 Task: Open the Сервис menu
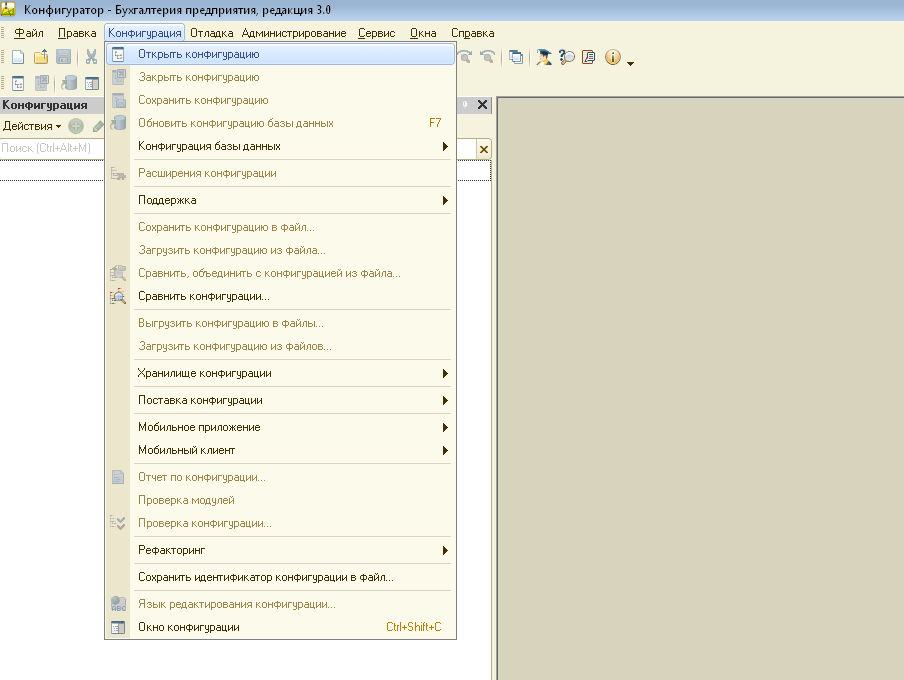tap(376, 33)
